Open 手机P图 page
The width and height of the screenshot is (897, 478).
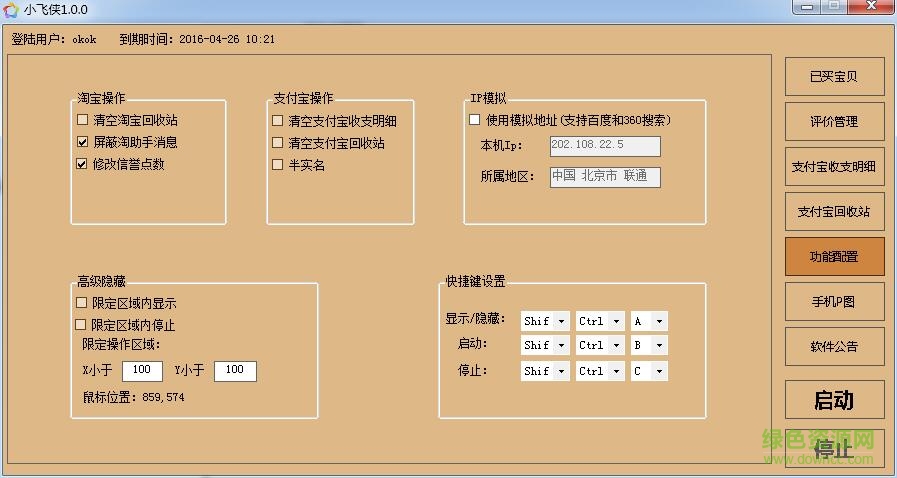(x=835, y=301)
